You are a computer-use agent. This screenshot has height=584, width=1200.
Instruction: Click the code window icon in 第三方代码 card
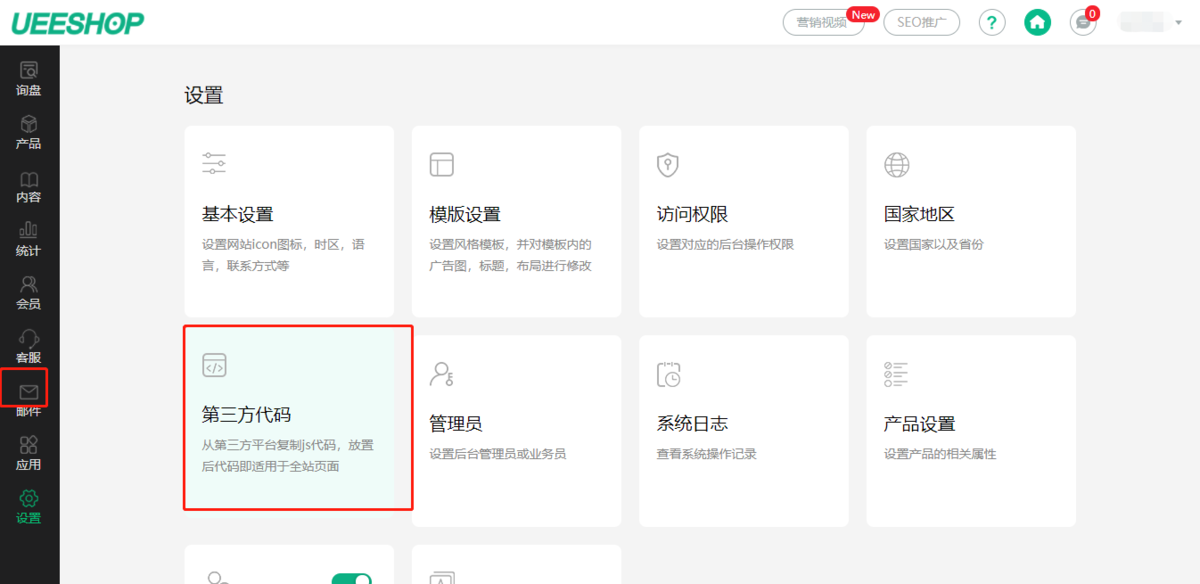coord(214,365)
